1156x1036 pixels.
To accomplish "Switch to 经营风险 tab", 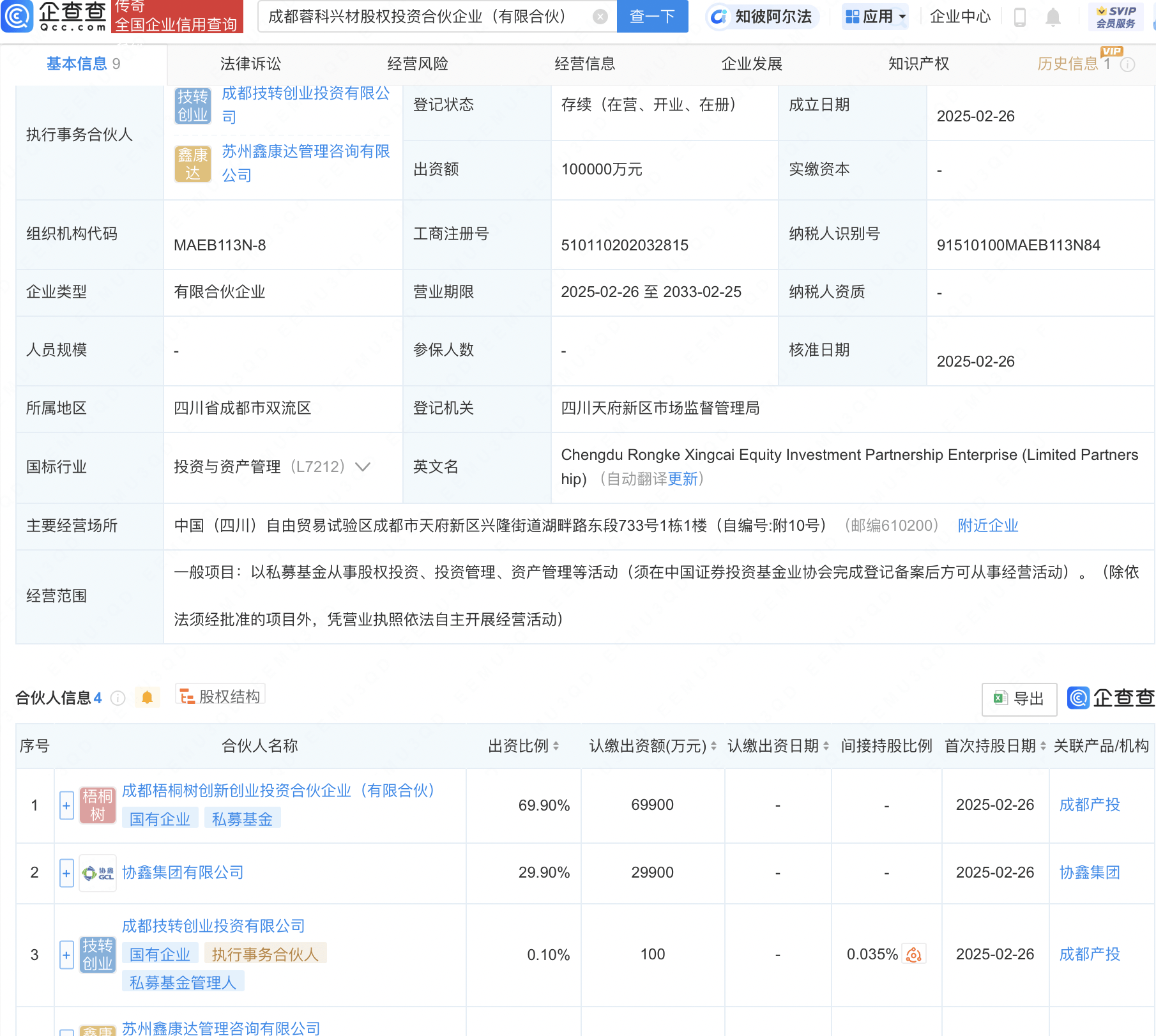I will (x=418, y=64).
